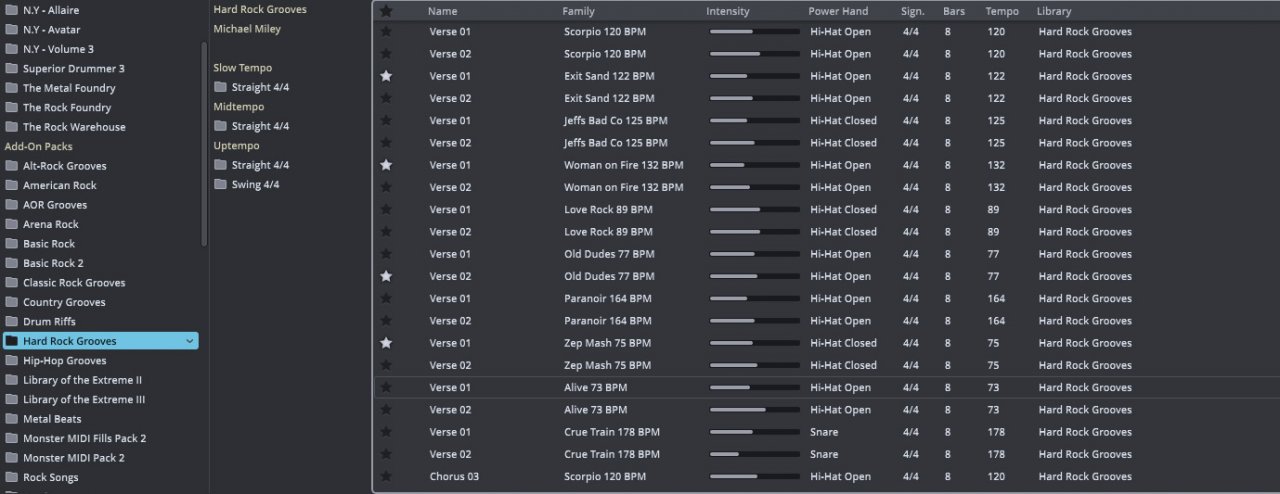Viewport: 1280px width, 494px height.
Task: Click the Intensity column header
Action: point(727,11)
